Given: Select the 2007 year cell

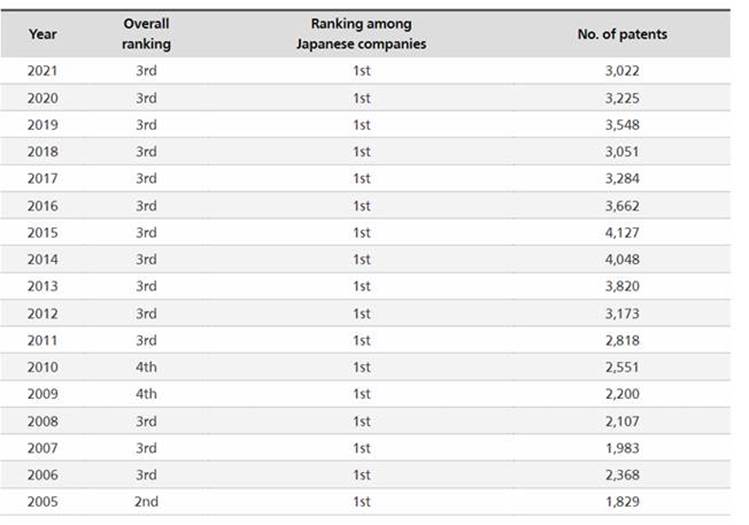Looking at the screenshot, I should tap(43, 448).
